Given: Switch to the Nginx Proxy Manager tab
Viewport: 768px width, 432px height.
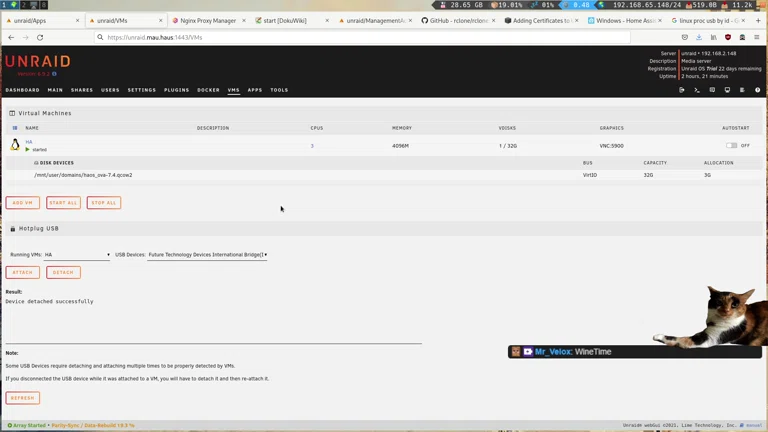Looking at the screenshot, I should pos(206,20).
